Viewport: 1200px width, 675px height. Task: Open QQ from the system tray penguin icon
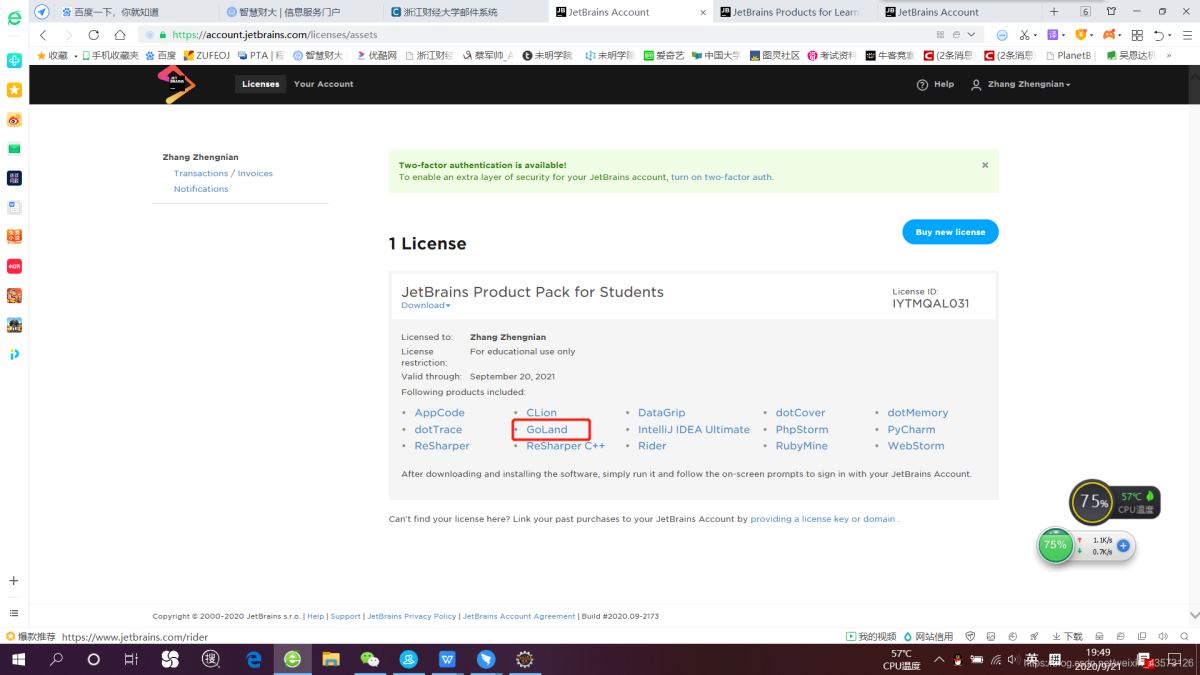[x=957, y=660]
